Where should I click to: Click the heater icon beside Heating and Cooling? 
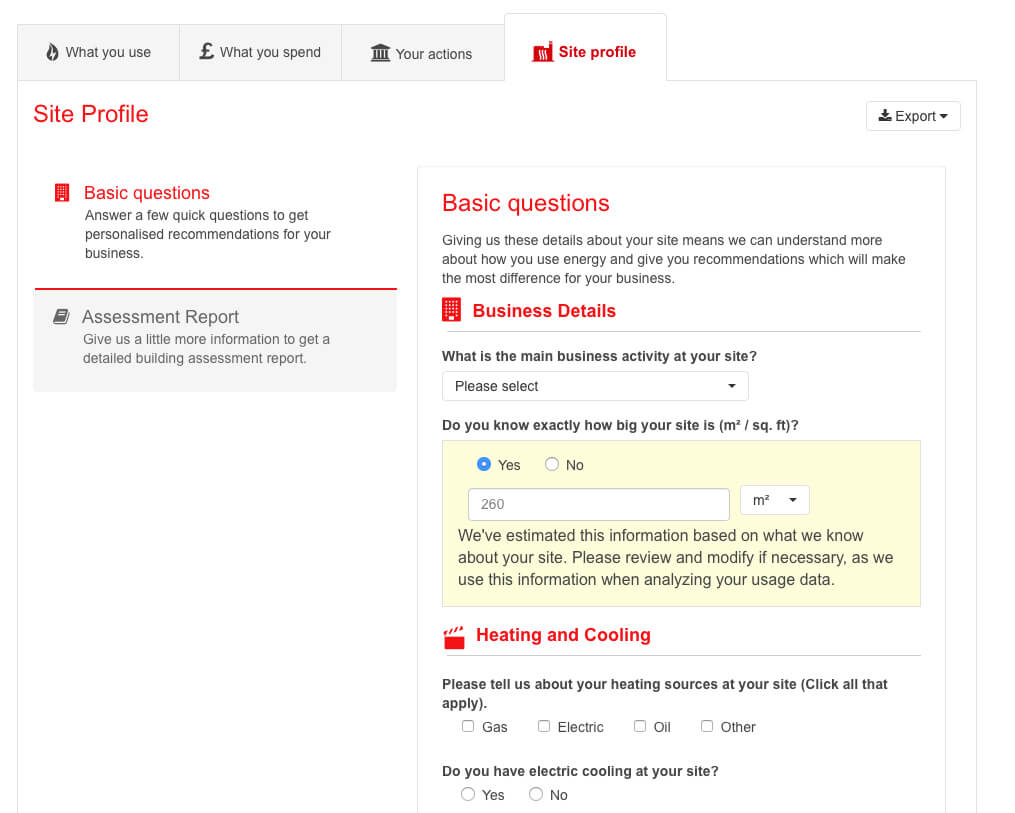(454, 635)
